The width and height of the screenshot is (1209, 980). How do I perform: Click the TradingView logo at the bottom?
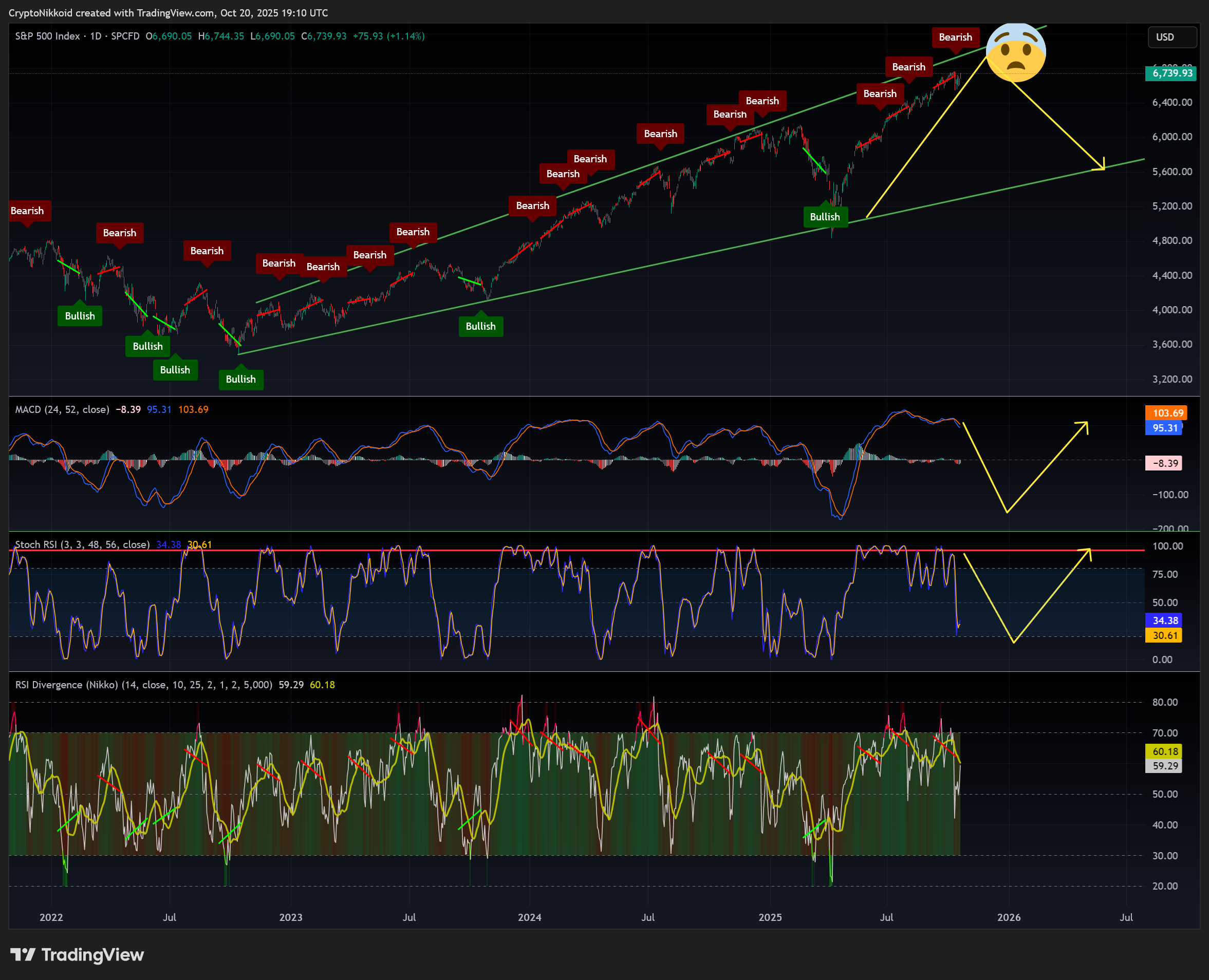tap(77, 955)
